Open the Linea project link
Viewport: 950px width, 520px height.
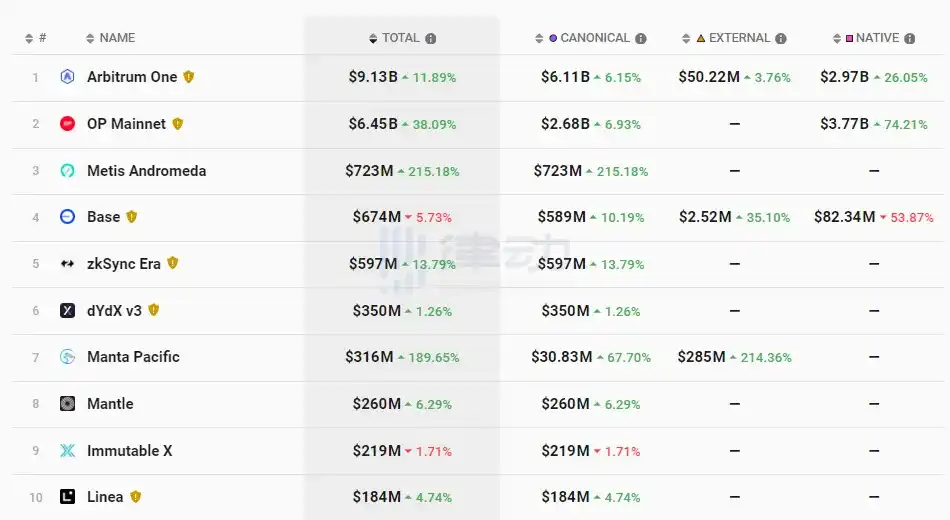click(105, 497)
